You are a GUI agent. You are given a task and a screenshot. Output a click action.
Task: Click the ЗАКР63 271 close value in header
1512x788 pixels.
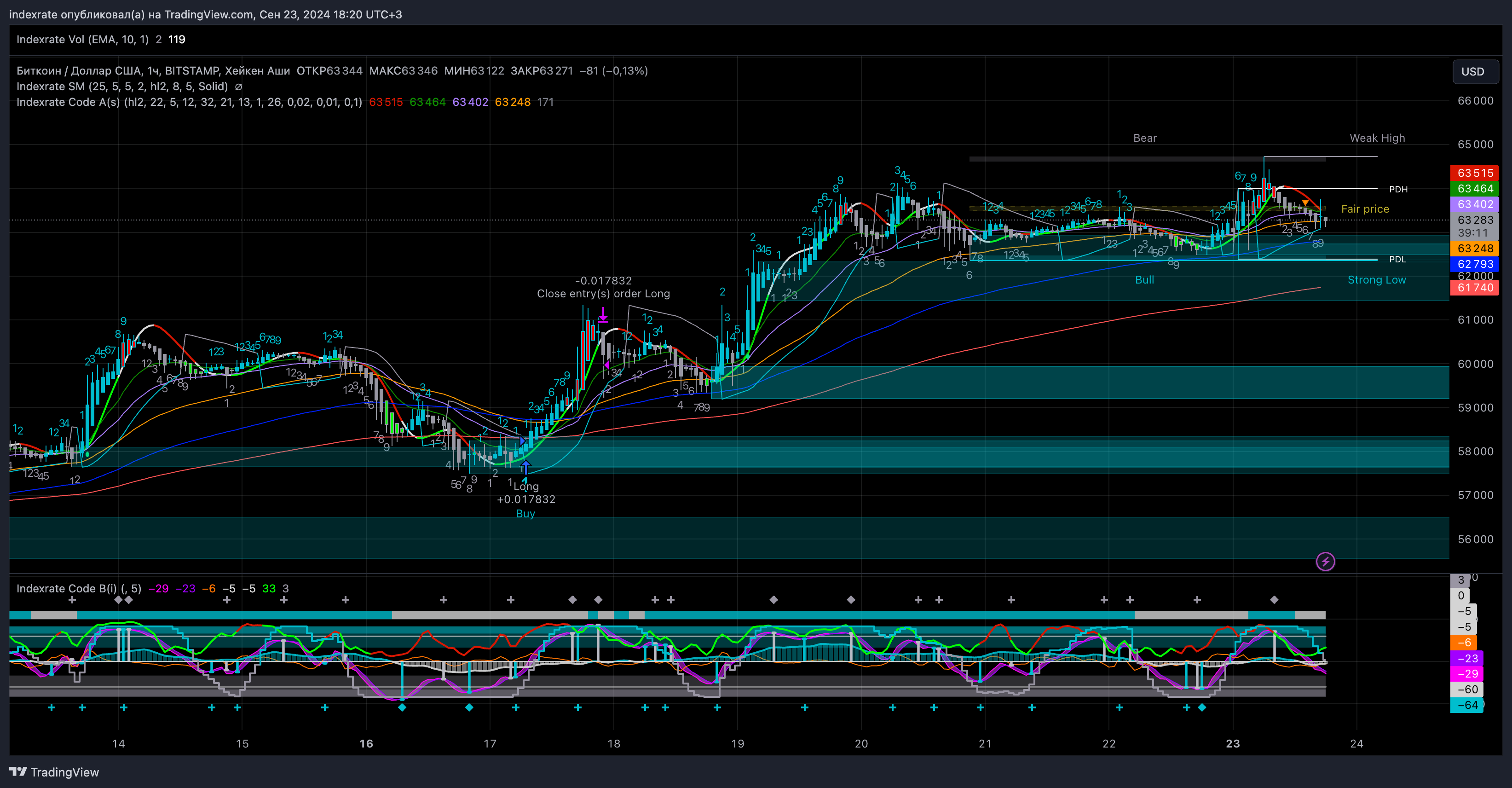click(x=542, y=70)
